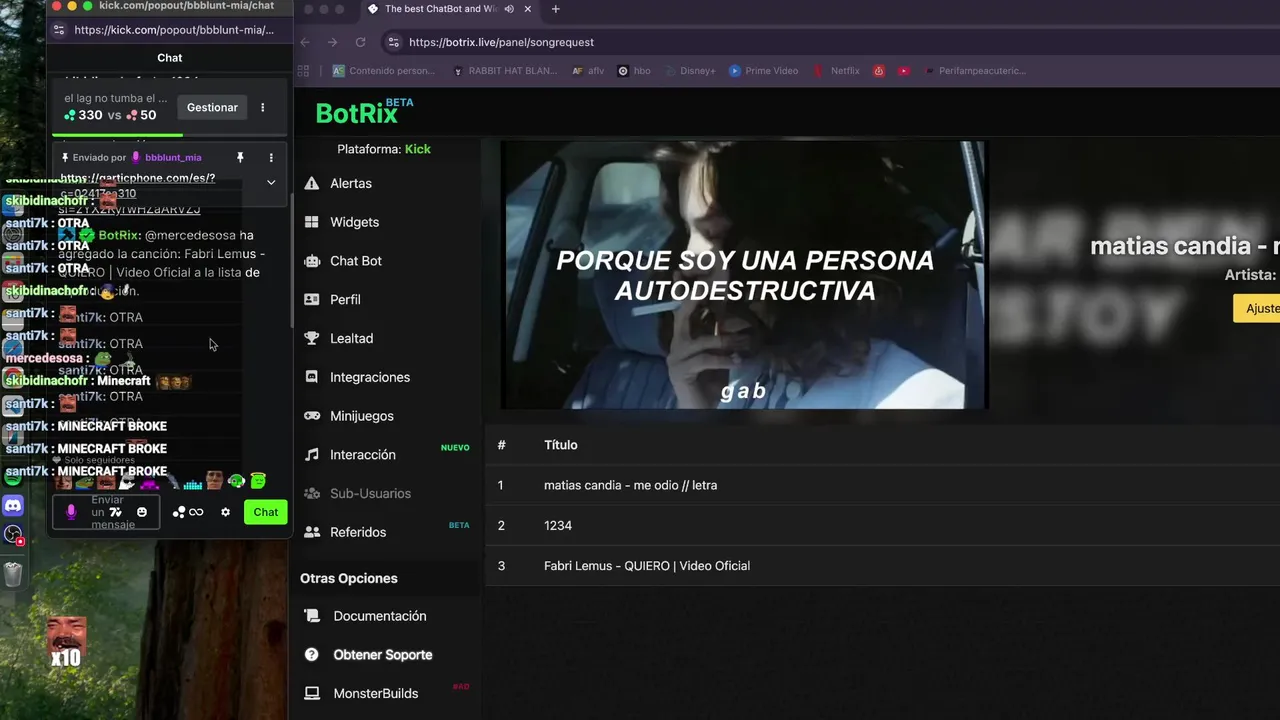The height and width of the screenshot is (720, 1280).
Task: Click Discord icon in the dock
Action: 13,507
